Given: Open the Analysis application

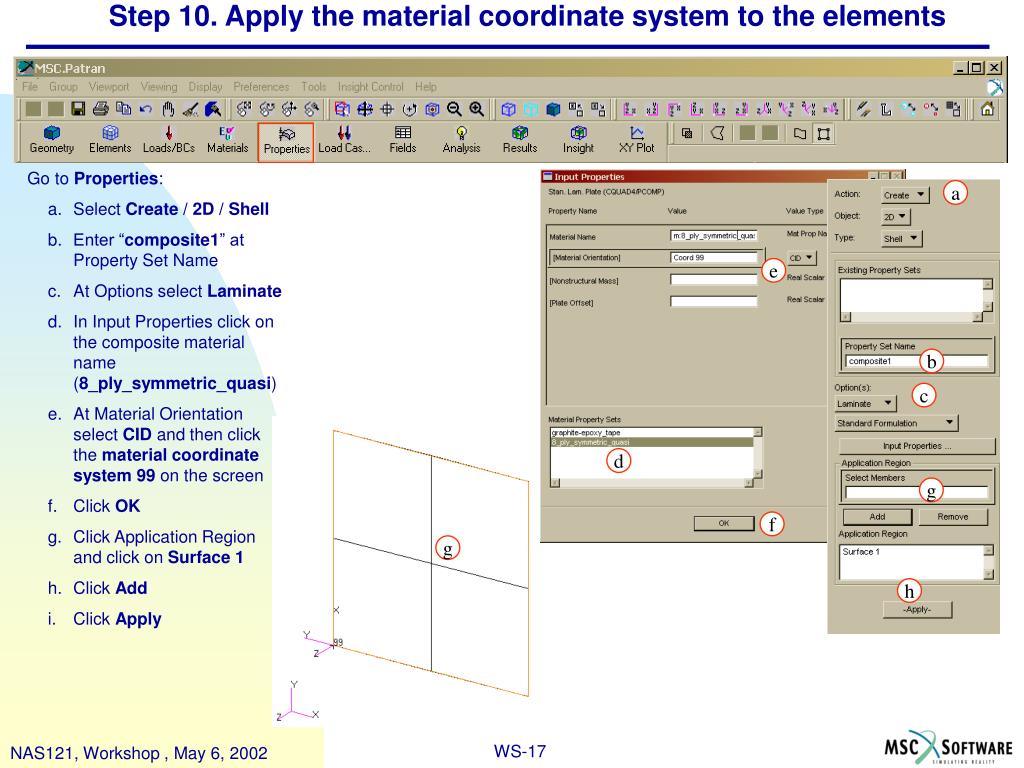Looking at the screenshot, I should tap(461, 140).
